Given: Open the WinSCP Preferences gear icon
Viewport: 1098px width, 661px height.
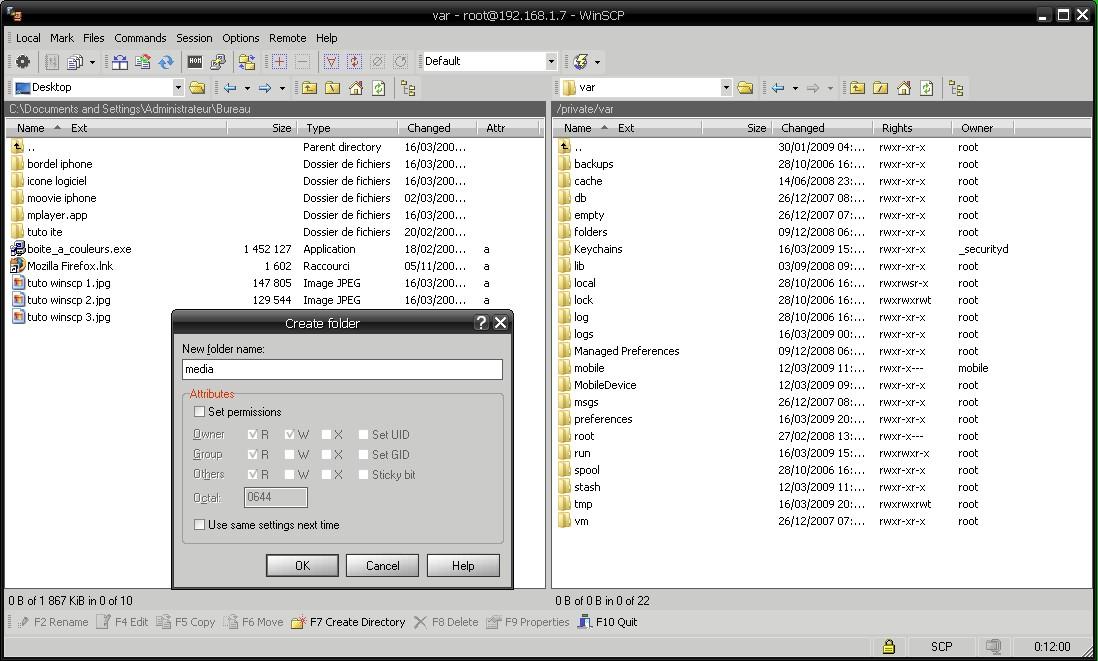Looking at the screenshot, I should coord(20,61).
